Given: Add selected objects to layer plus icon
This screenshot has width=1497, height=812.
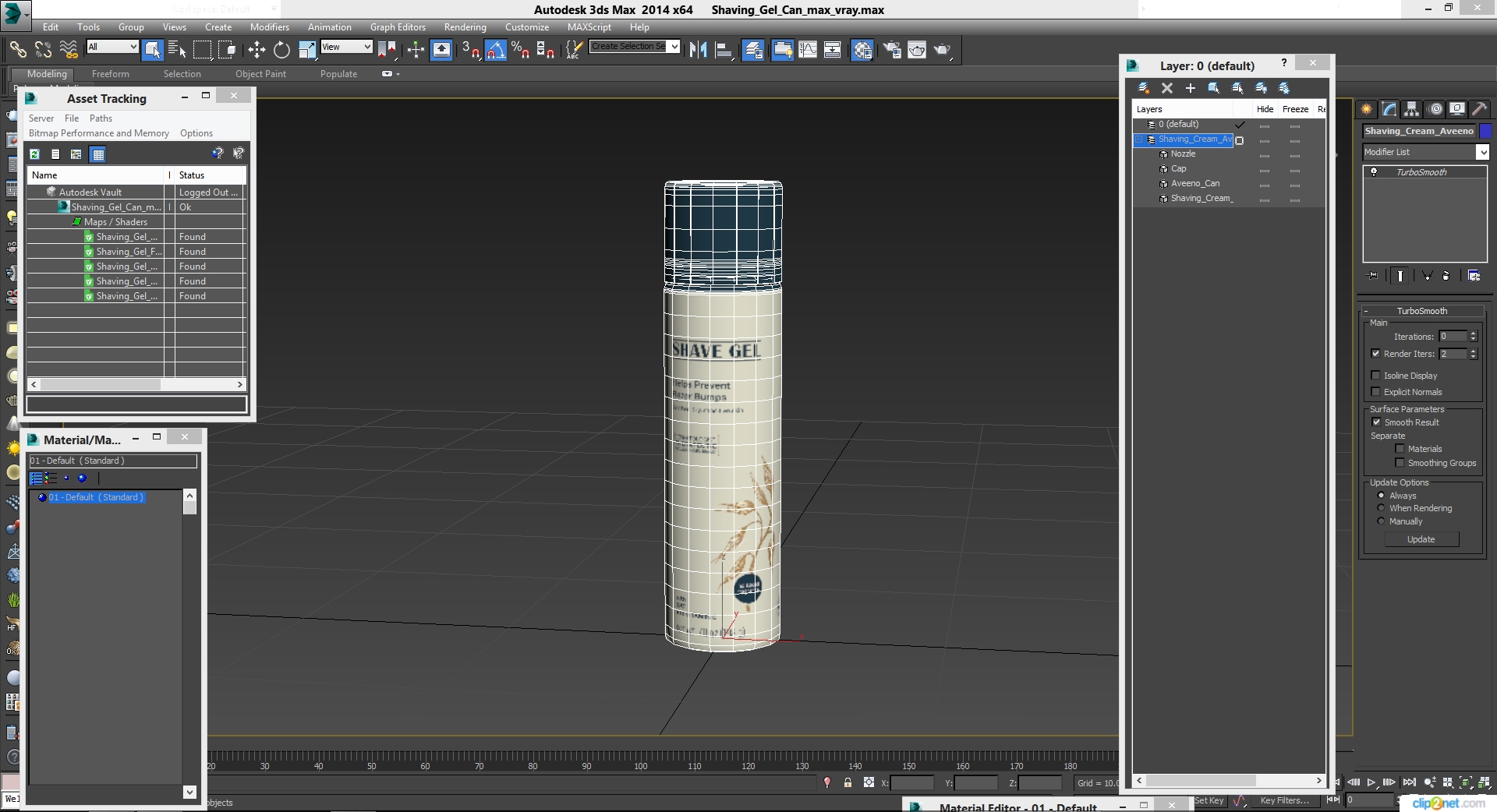Looking at the screenshot, I should (x=1191, y=88).
